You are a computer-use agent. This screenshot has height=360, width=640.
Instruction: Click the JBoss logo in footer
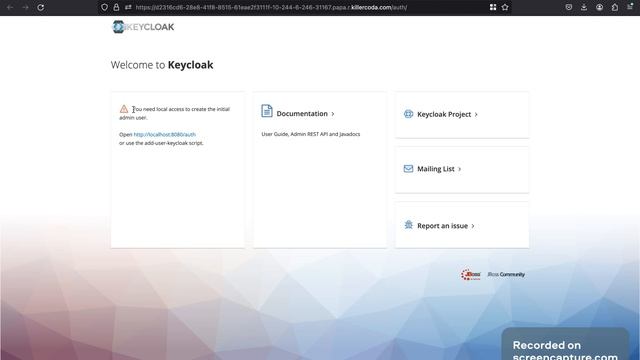coord(471,274)
